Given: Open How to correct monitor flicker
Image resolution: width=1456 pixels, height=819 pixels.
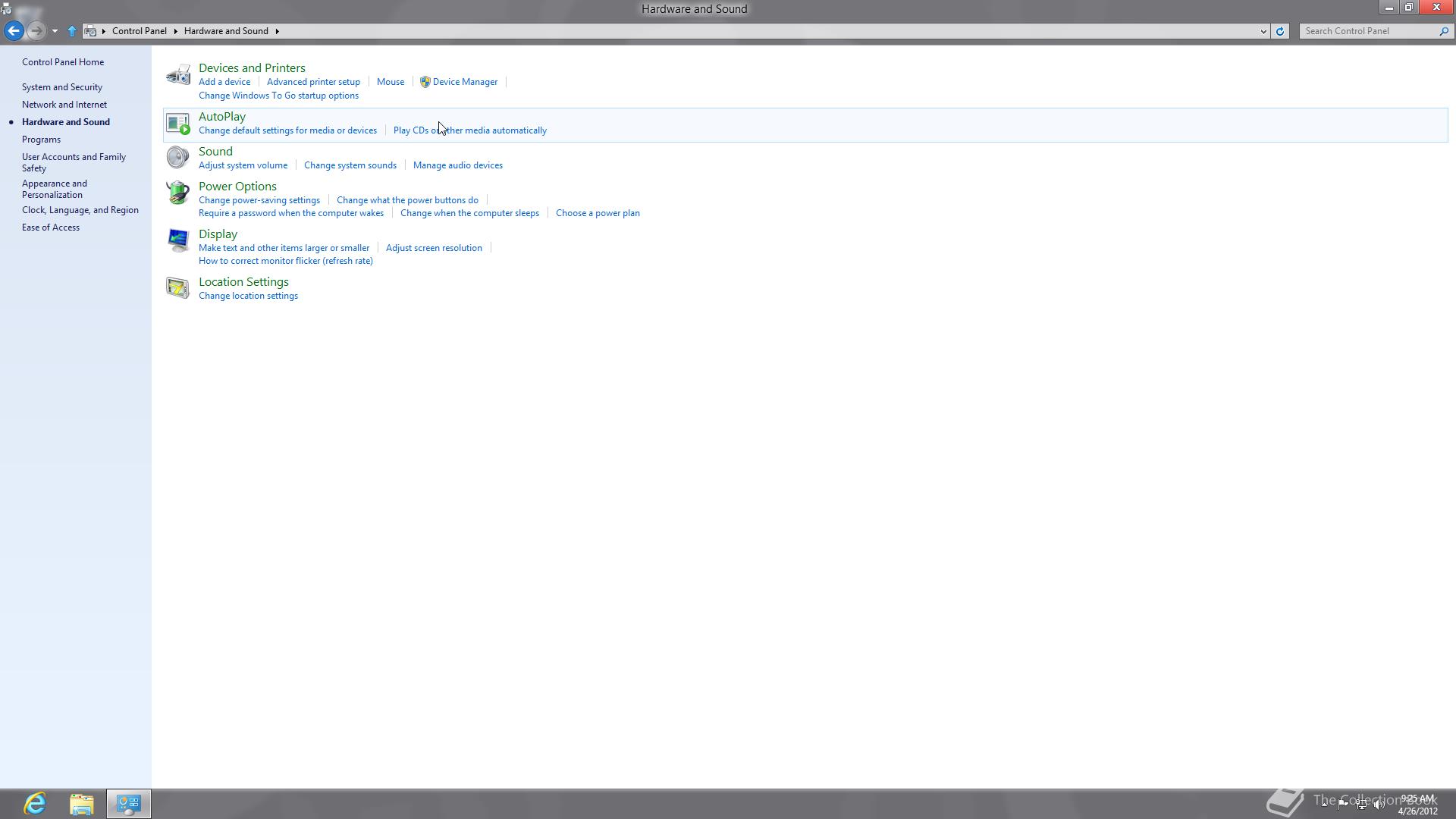Looking at the screenshot, I should click(286, 261).
